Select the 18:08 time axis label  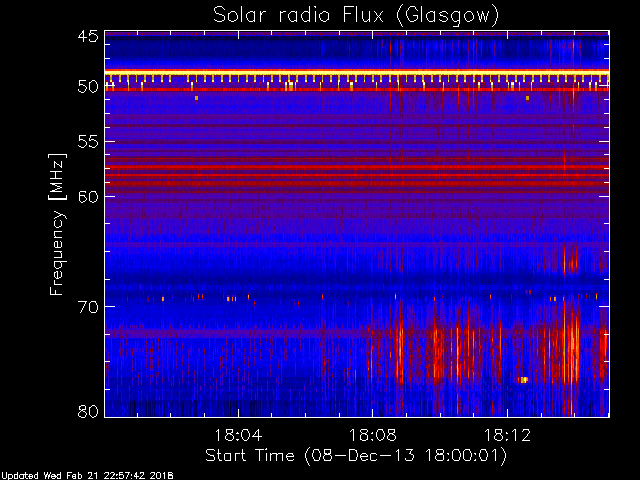click(x=373, y=435)
